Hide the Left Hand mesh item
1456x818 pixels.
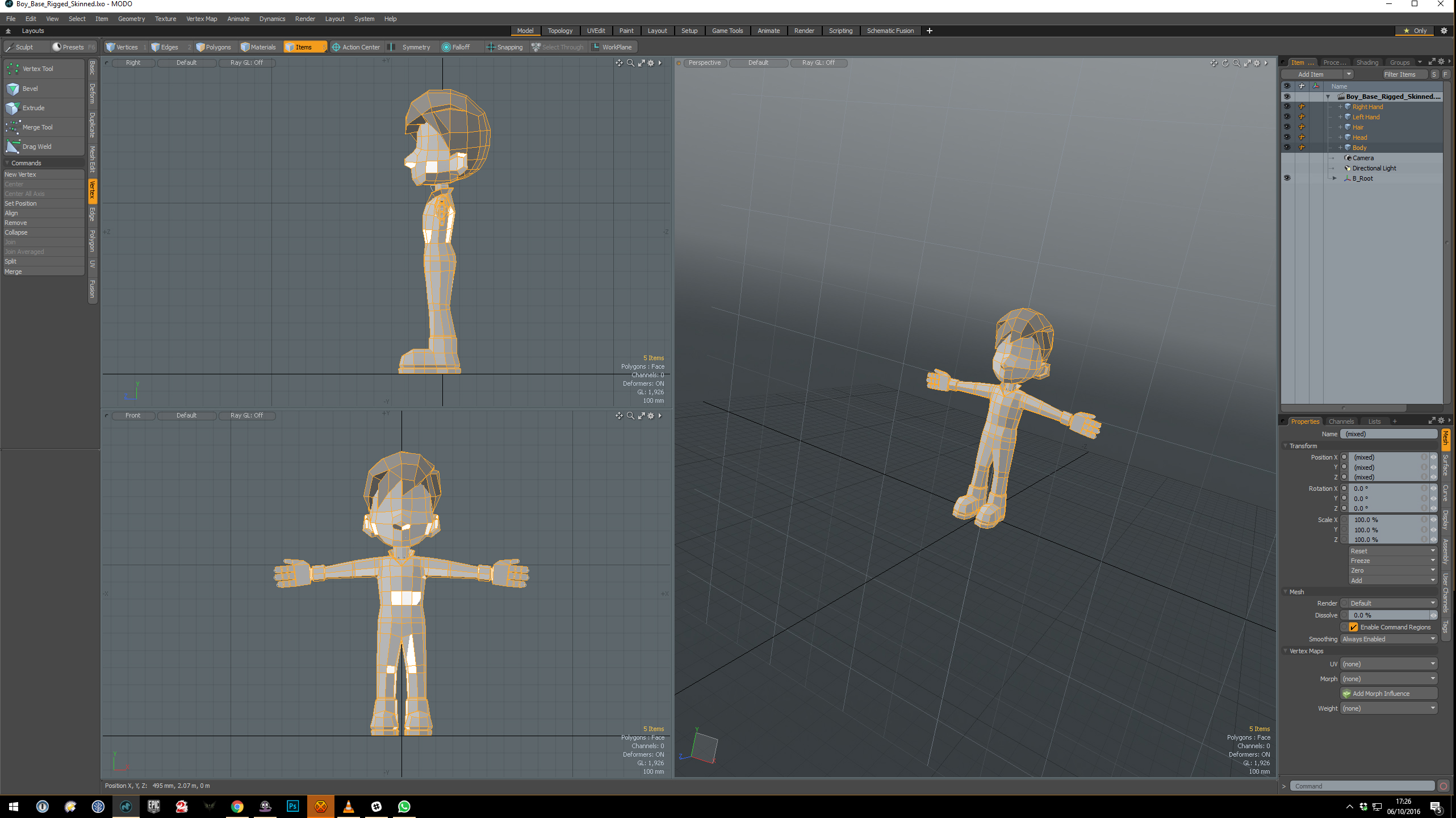click(x=1287, y=117)
